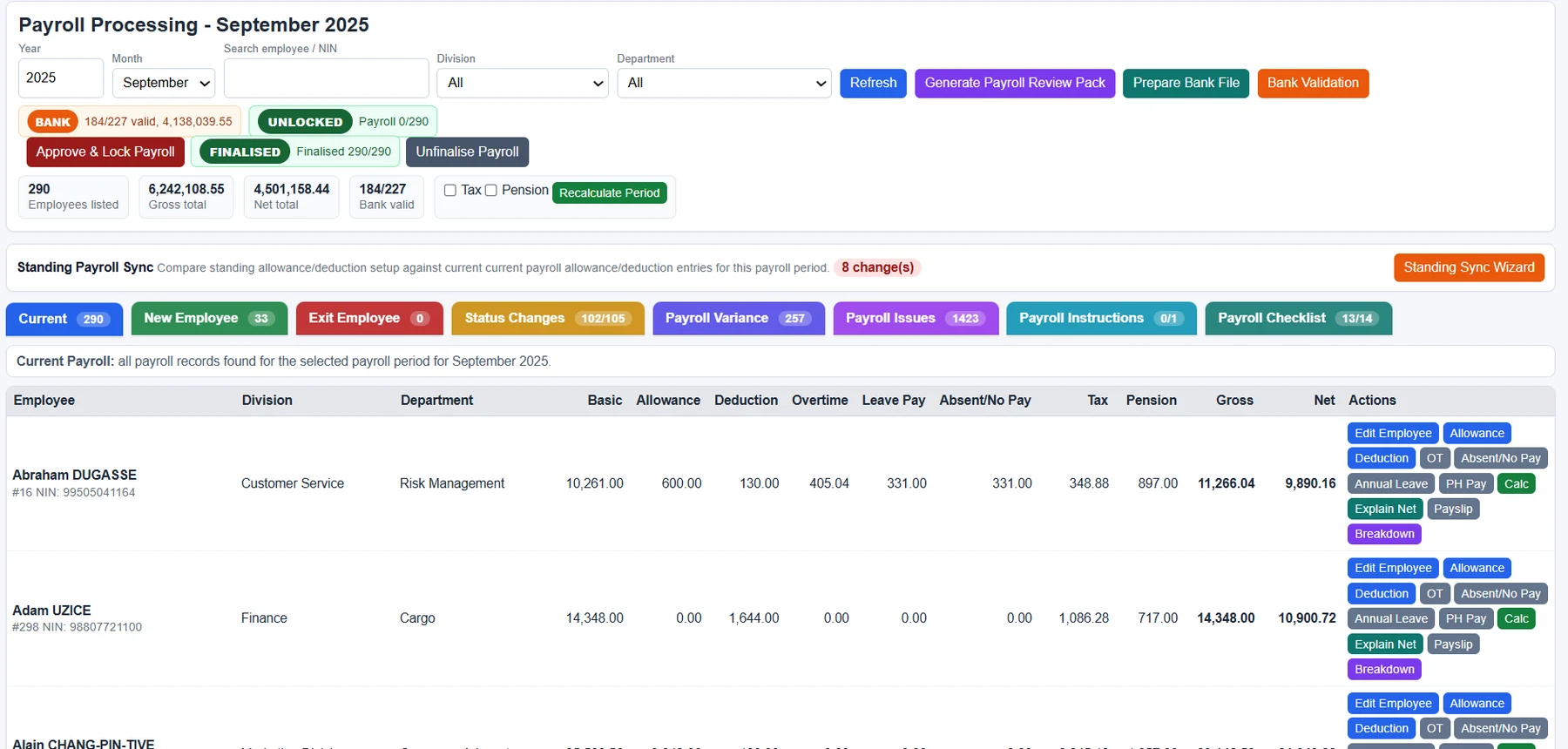The height and width of the screenshot is (749, 1568).
Task: Tick the Pension checkbox
Action: 491,191
